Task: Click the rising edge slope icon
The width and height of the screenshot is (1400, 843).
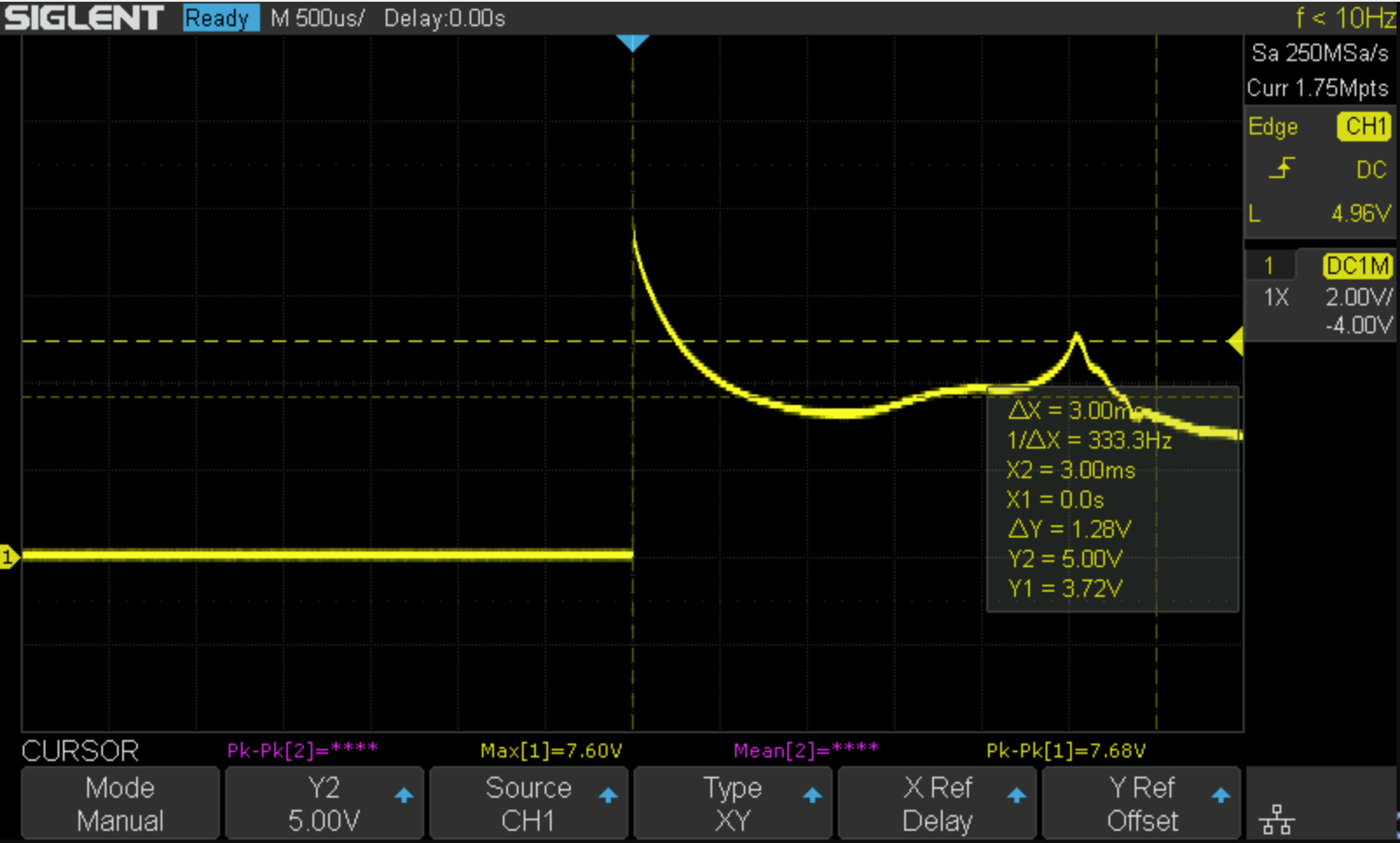Action: [x=1281, y=168]
